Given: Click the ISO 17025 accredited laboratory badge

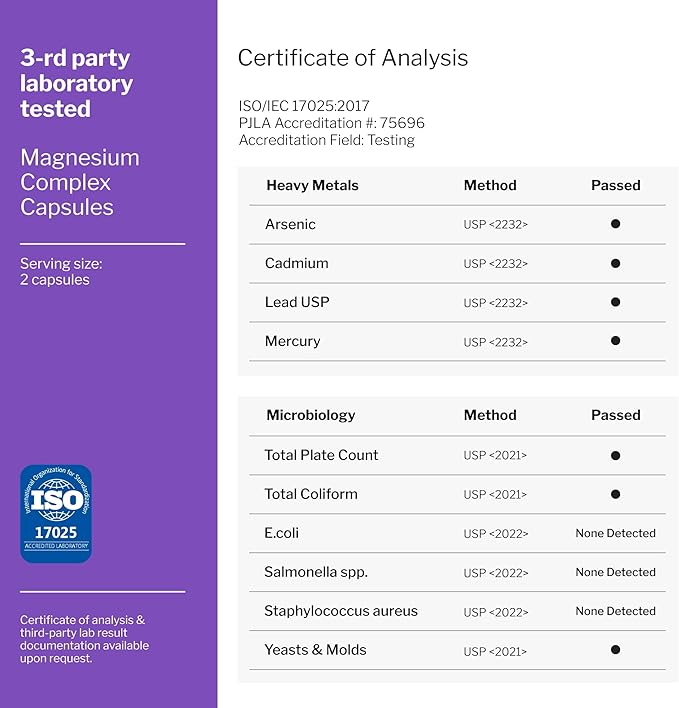Looking at the screenshot, I should [x=56, y=513].
